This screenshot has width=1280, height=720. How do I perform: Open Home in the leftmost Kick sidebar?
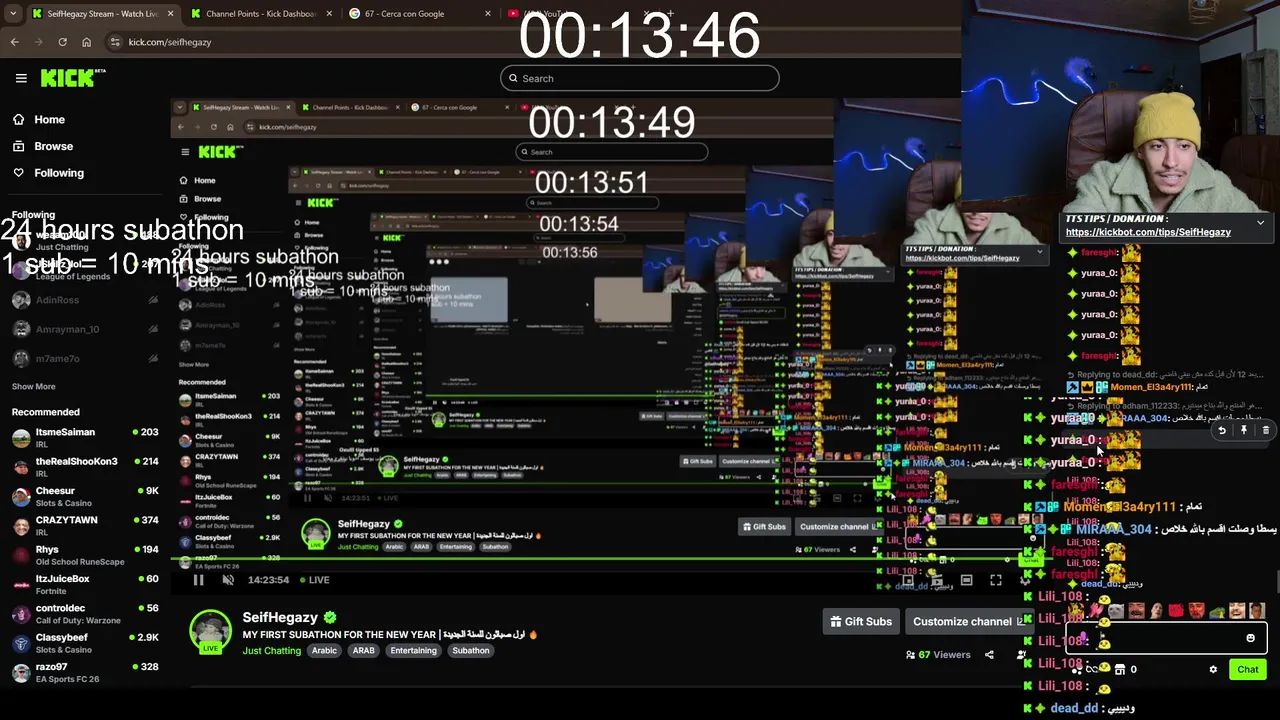click(39, 119)
